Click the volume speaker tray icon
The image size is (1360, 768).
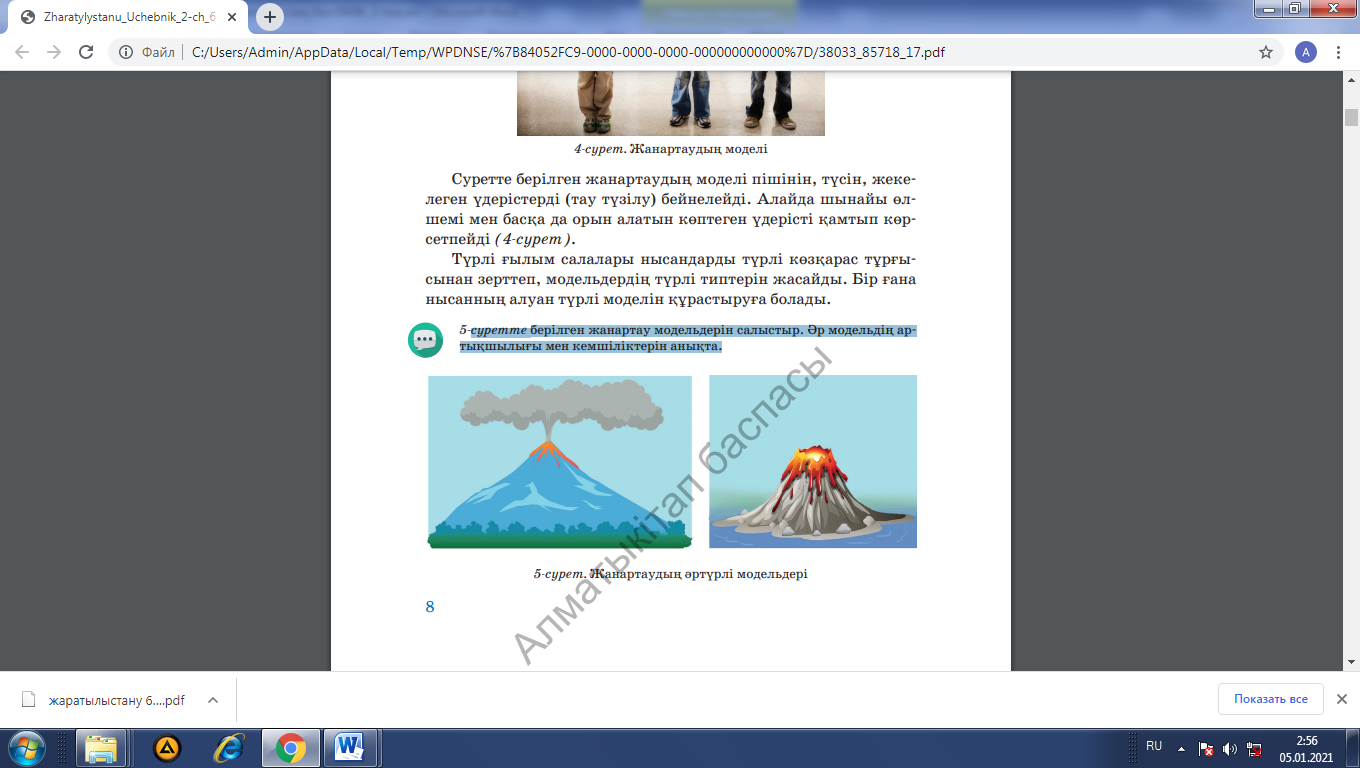pyautogui.click(x=1230, y=748)
